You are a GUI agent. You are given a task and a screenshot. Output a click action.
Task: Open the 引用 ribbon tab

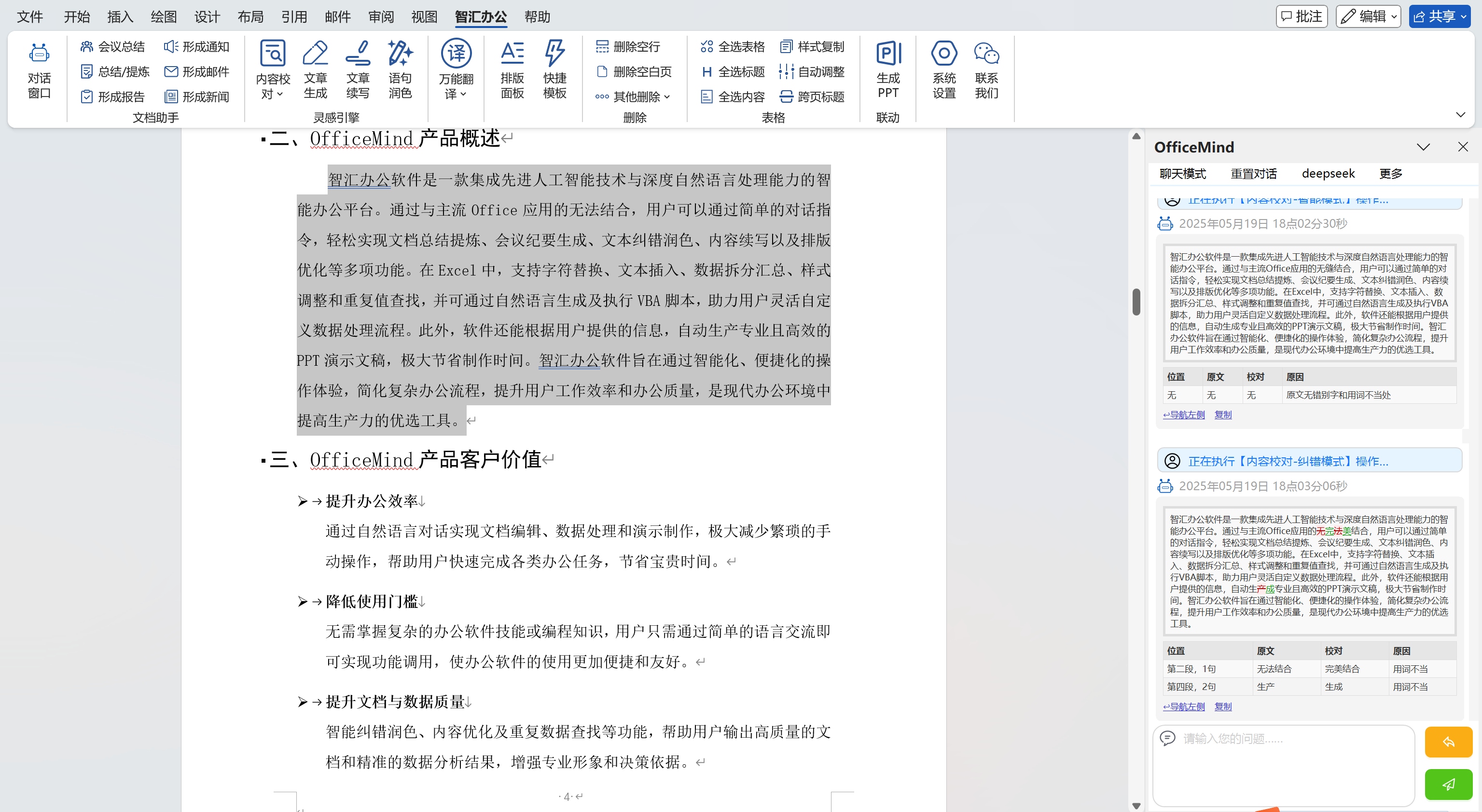tap(294, 17)
